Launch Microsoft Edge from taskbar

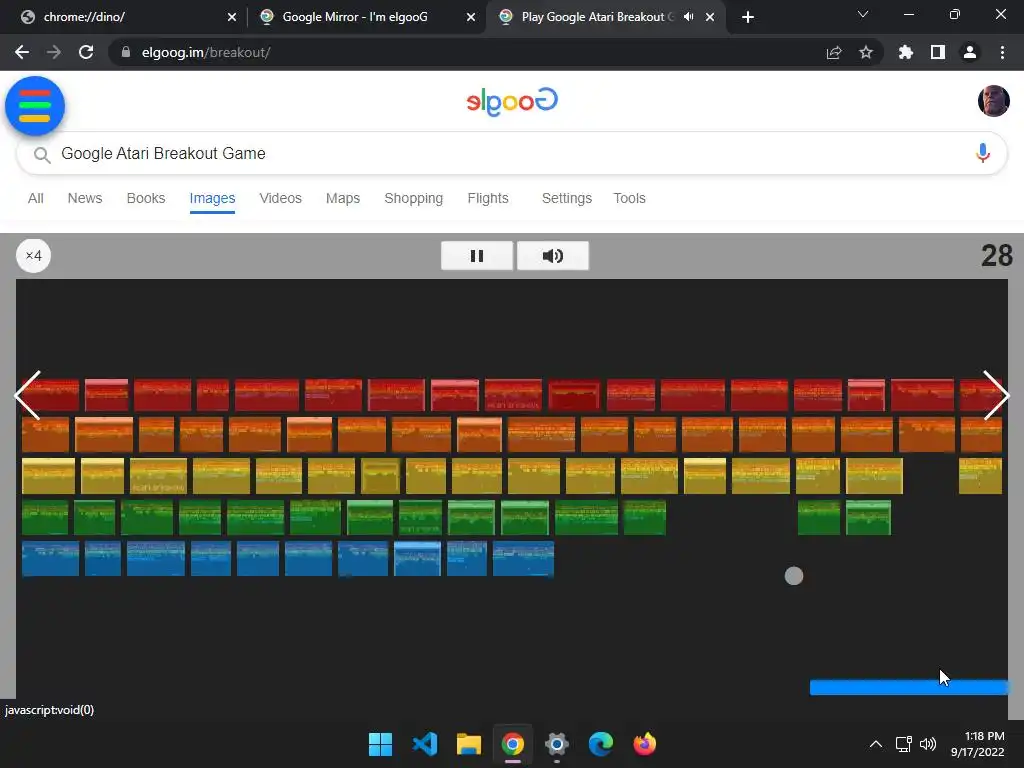point(601,744)
